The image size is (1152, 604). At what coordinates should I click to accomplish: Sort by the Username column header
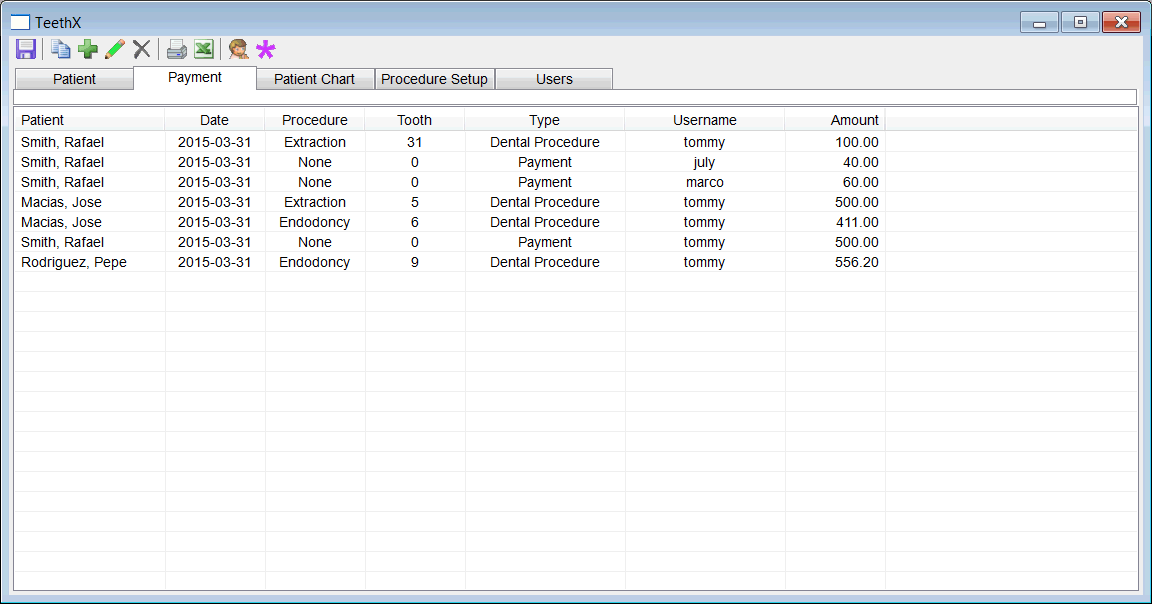click(x=705, y=120)
